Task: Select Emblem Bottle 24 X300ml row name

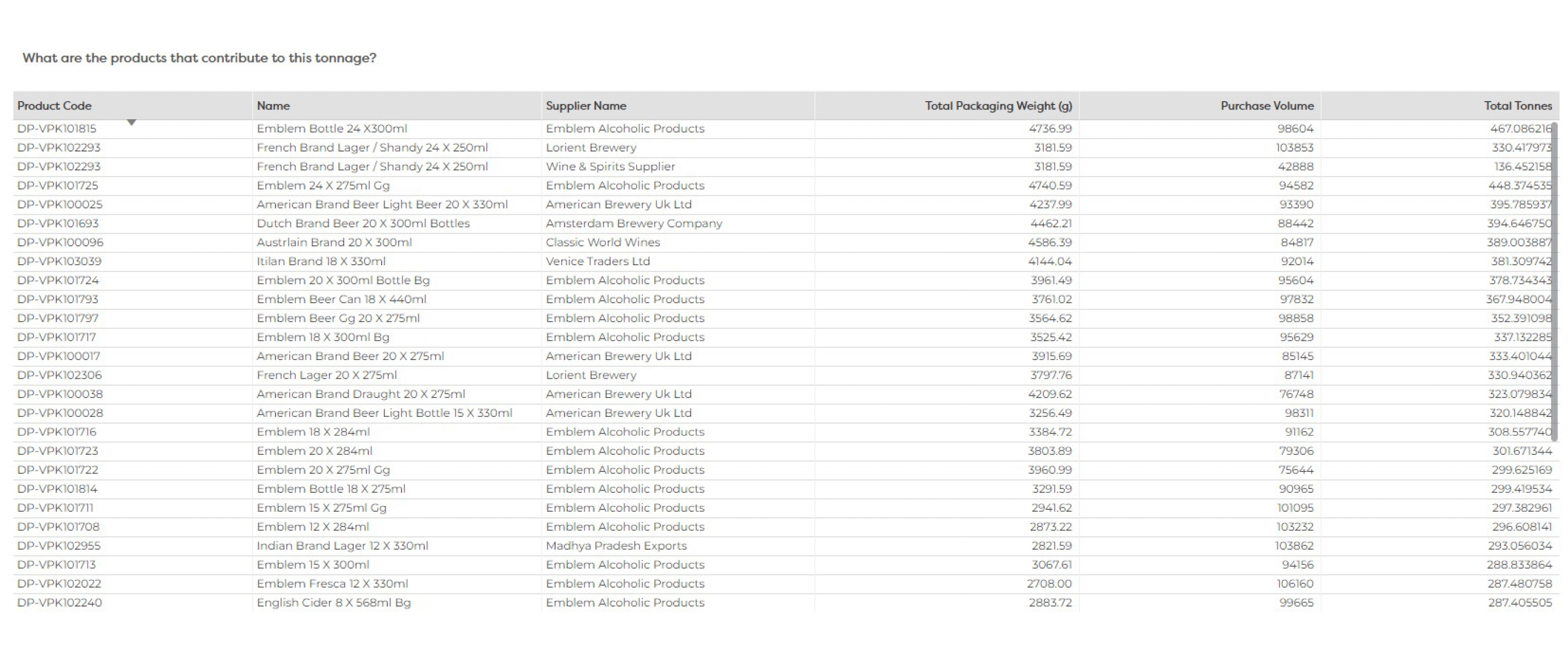Action: [x=332, y=129]
